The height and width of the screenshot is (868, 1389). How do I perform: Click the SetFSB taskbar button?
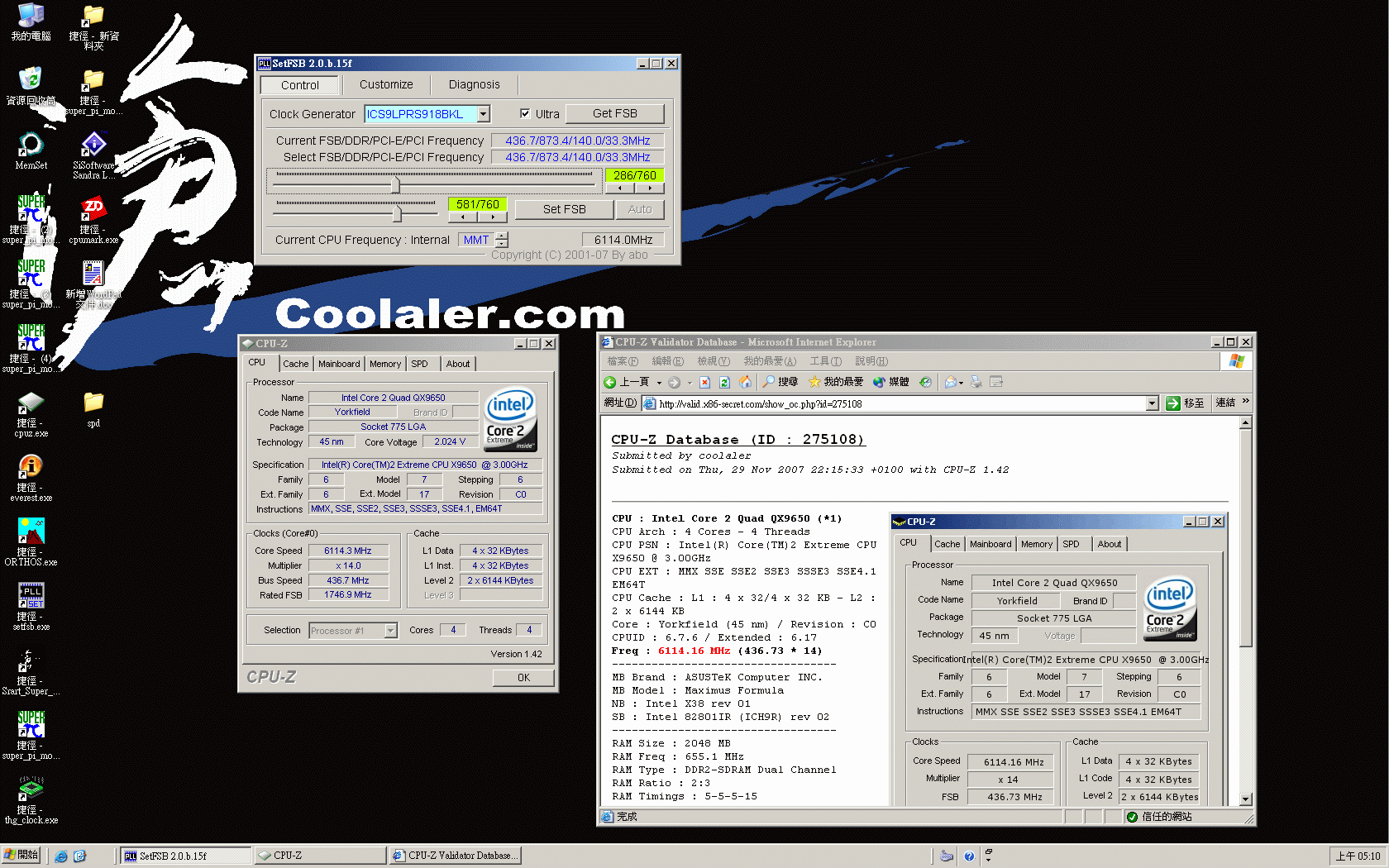186,856
